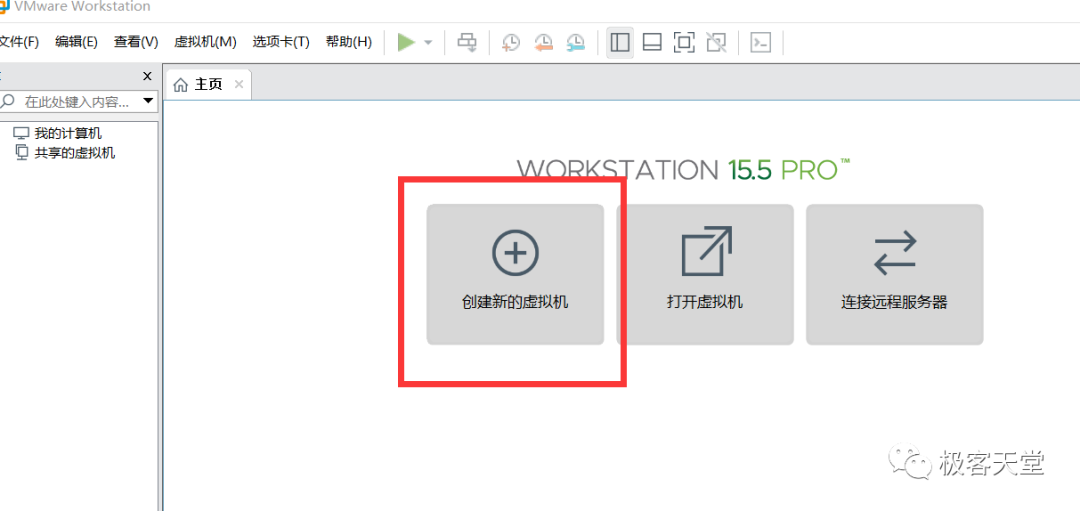The width and height of the screenshot is (1080, 511).
Task: Click the Unity mode toolbar icon
Action: pyautogui.click(x=716, y=43)
